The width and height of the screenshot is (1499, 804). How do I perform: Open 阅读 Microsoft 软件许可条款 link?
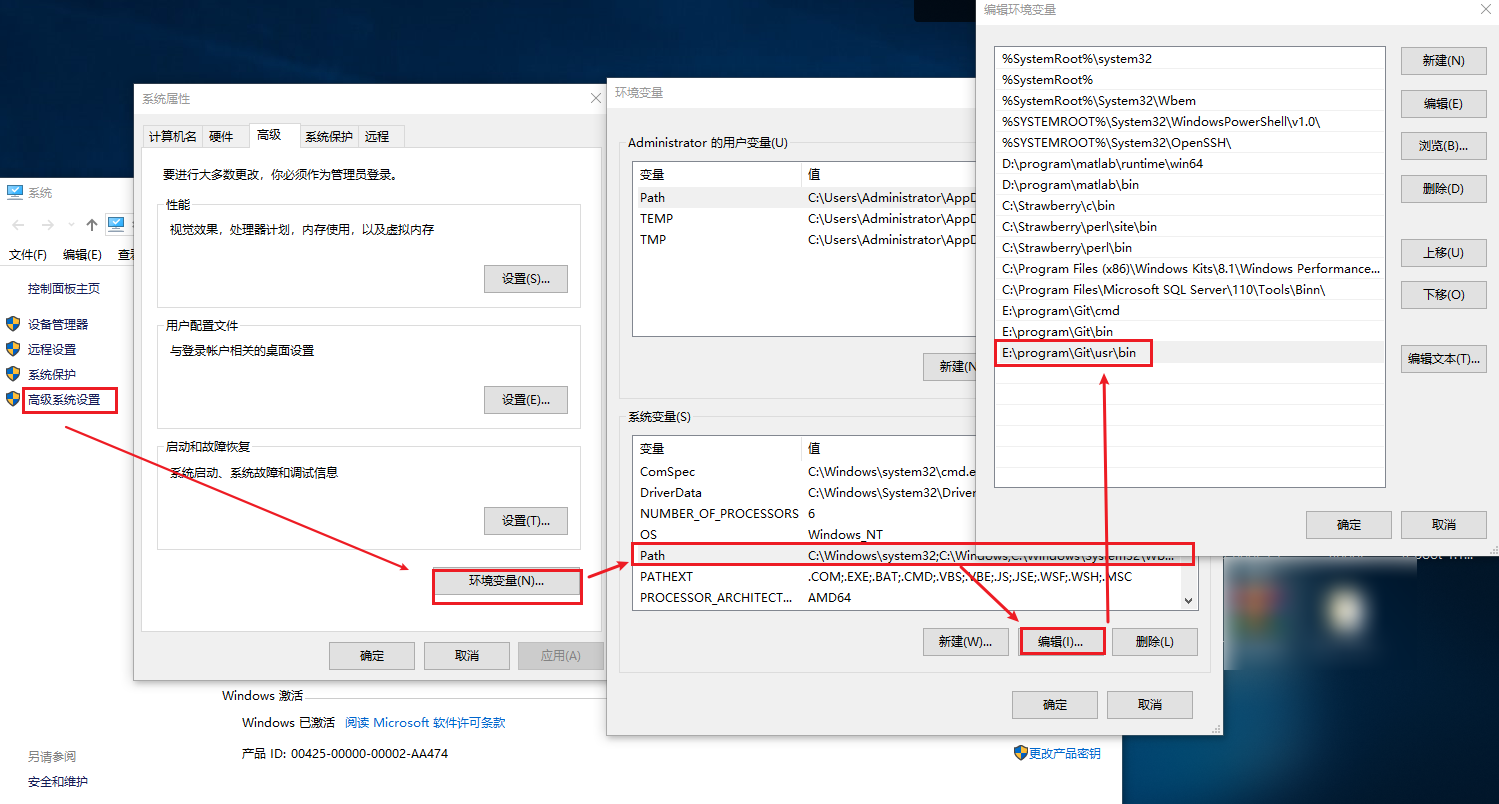point(425,722)
